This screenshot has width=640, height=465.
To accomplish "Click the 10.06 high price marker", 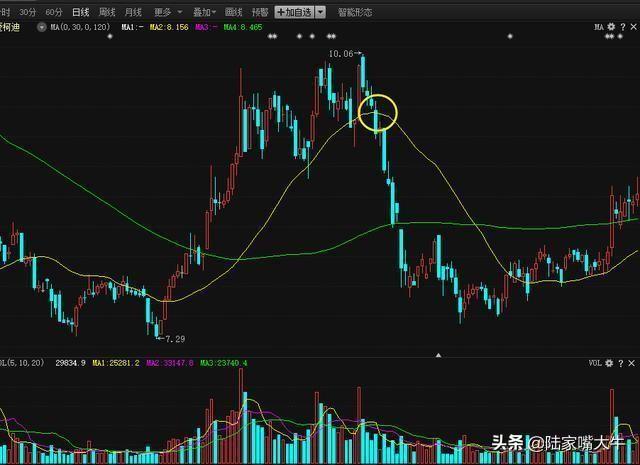I will coord(341,52).
